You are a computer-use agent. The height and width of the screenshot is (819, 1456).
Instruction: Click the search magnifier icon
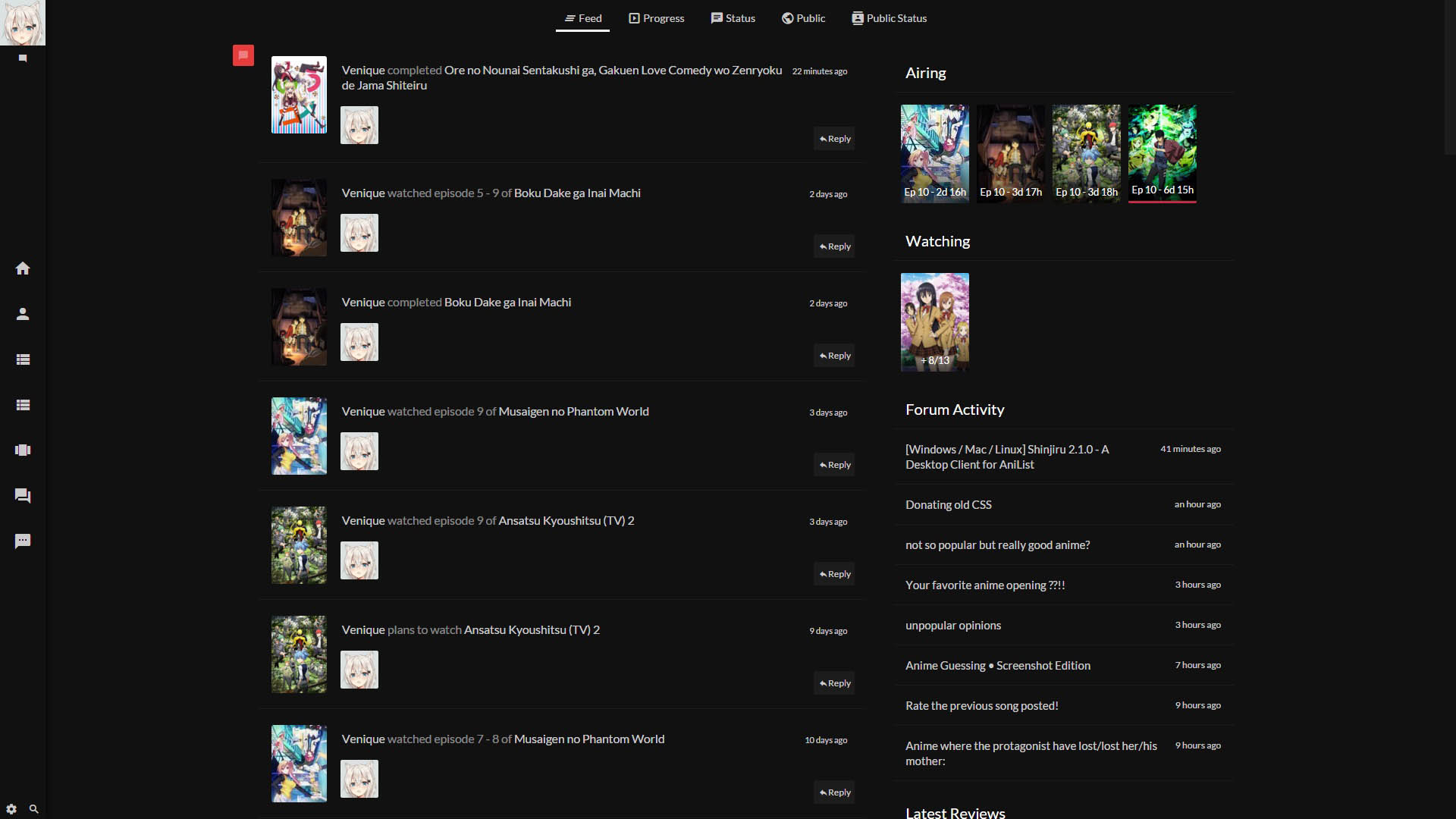pyautogui.click(x=34, y=809)
